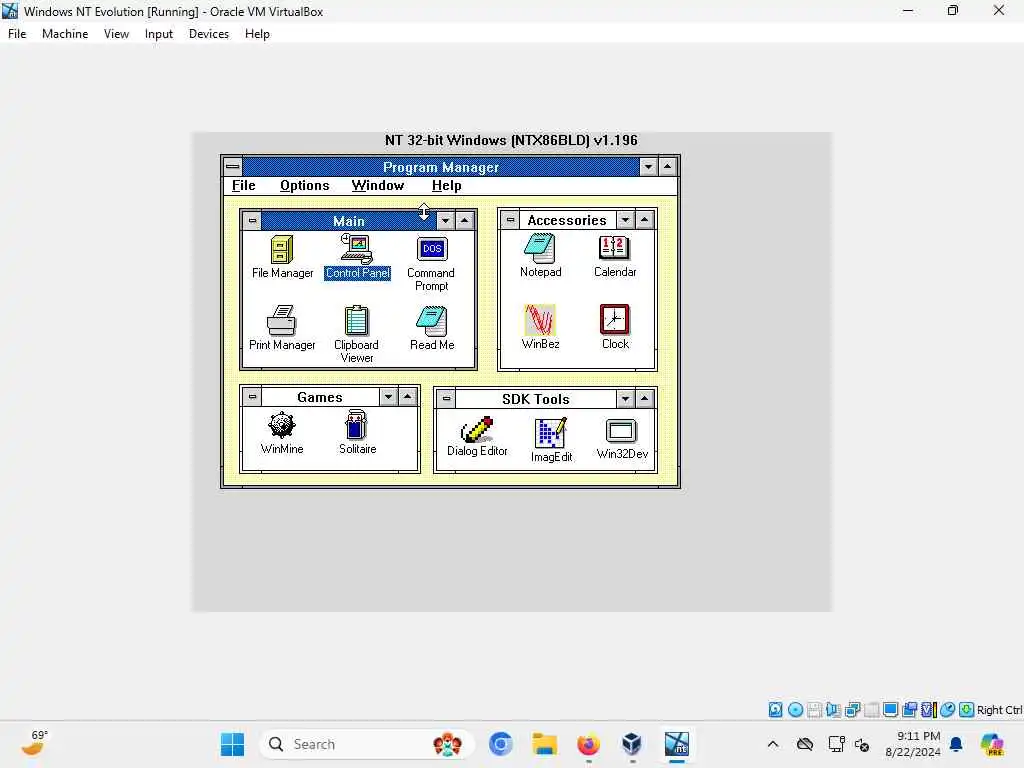Click the VirtualBox cube taskbar icon
The width and height of the screenshot is (1024, 768).
pos(632,744)
